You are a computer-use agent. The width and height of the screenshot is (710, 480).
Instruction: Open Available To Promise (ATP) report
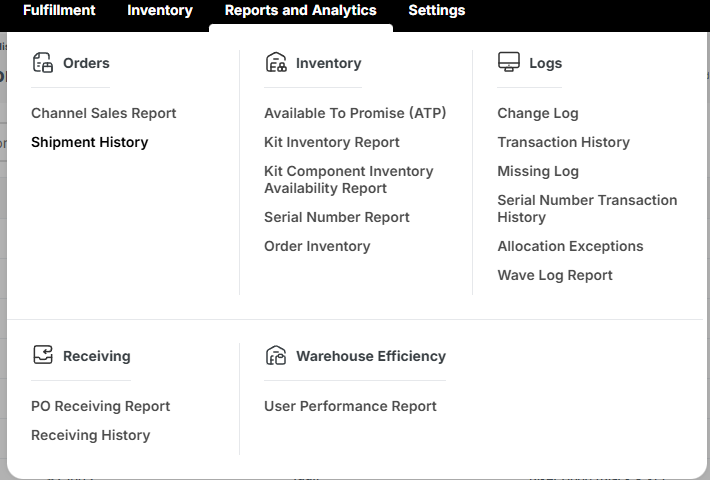pyautogui.click(x=355, y=113)
